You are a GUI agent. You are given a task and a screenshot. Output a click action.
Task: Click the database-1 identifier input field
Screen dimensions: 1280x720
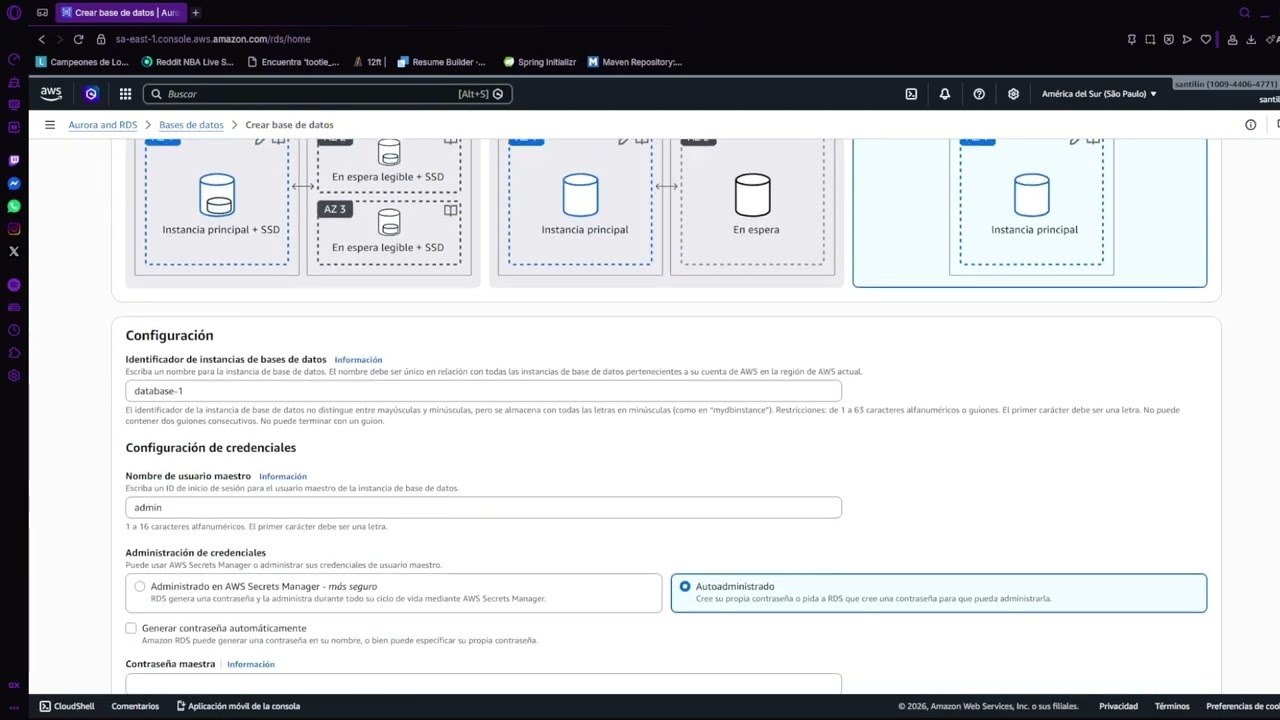pos(483,391)
